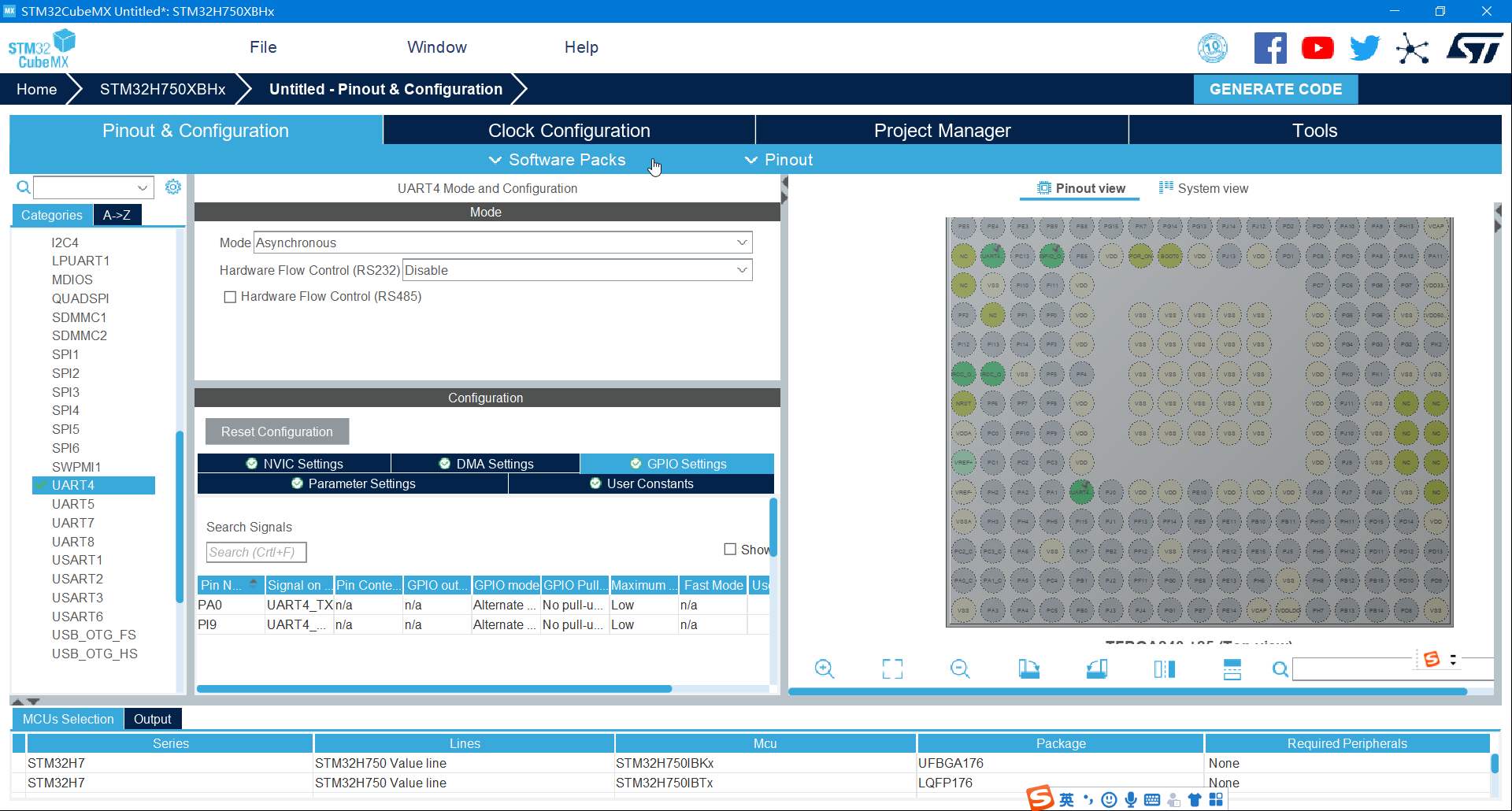This screenshot has width=1512, height=811.
Task: Expand the Pinout dropdown menu
Action: (779, 160)
